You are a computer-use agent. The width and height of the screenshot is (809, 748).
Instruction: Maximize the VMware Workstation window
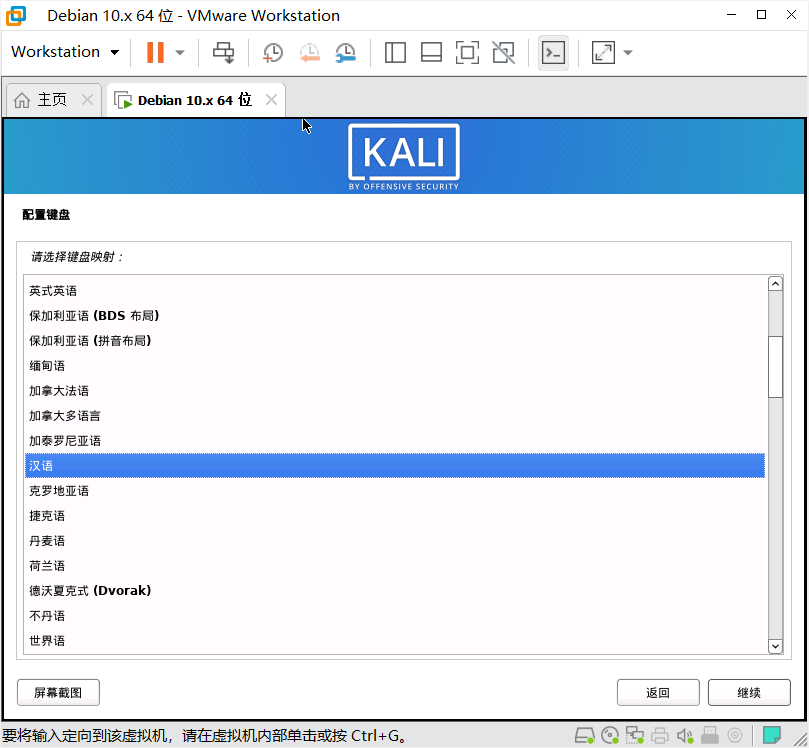pyautogui.click(x=761, y=14)
